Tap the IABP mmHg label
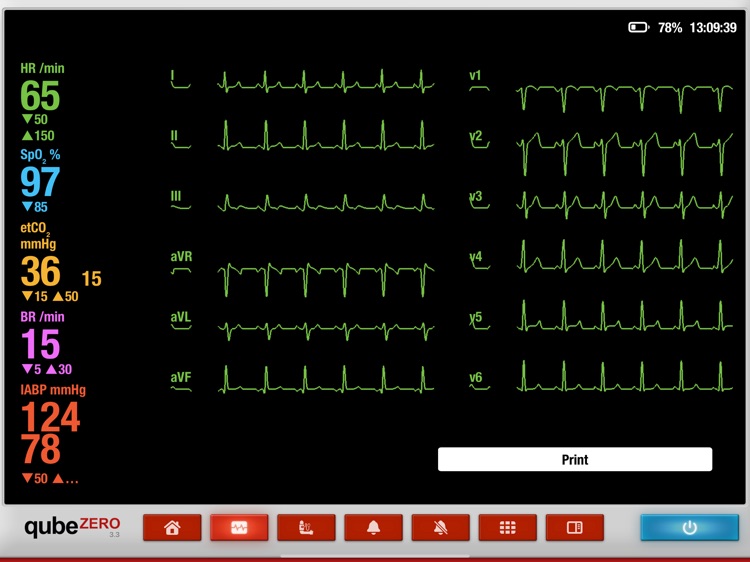The height and width of the screenshot is (562, 750). pos(53,390)
